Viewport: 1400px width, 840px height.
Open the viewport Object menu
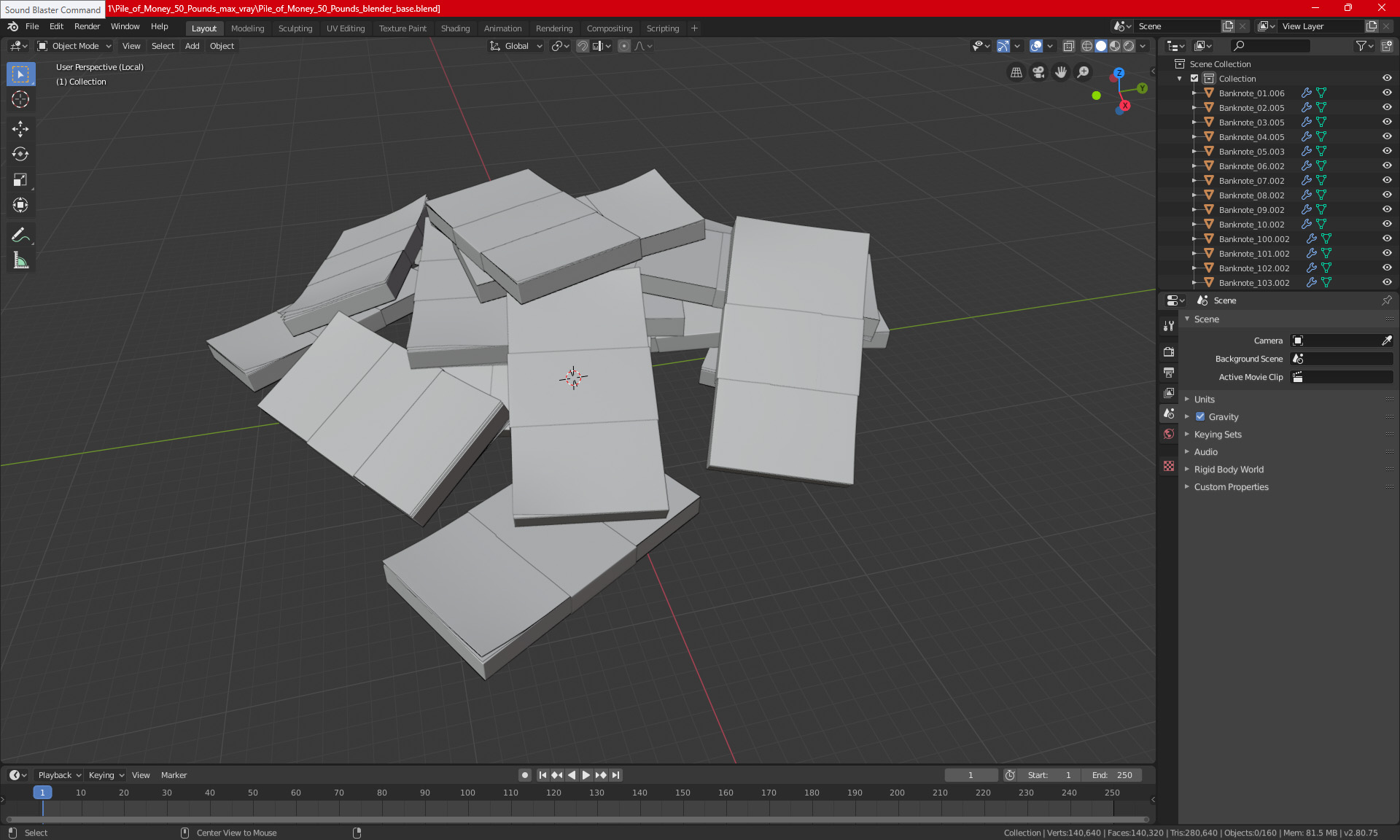(x=222, y=46)
